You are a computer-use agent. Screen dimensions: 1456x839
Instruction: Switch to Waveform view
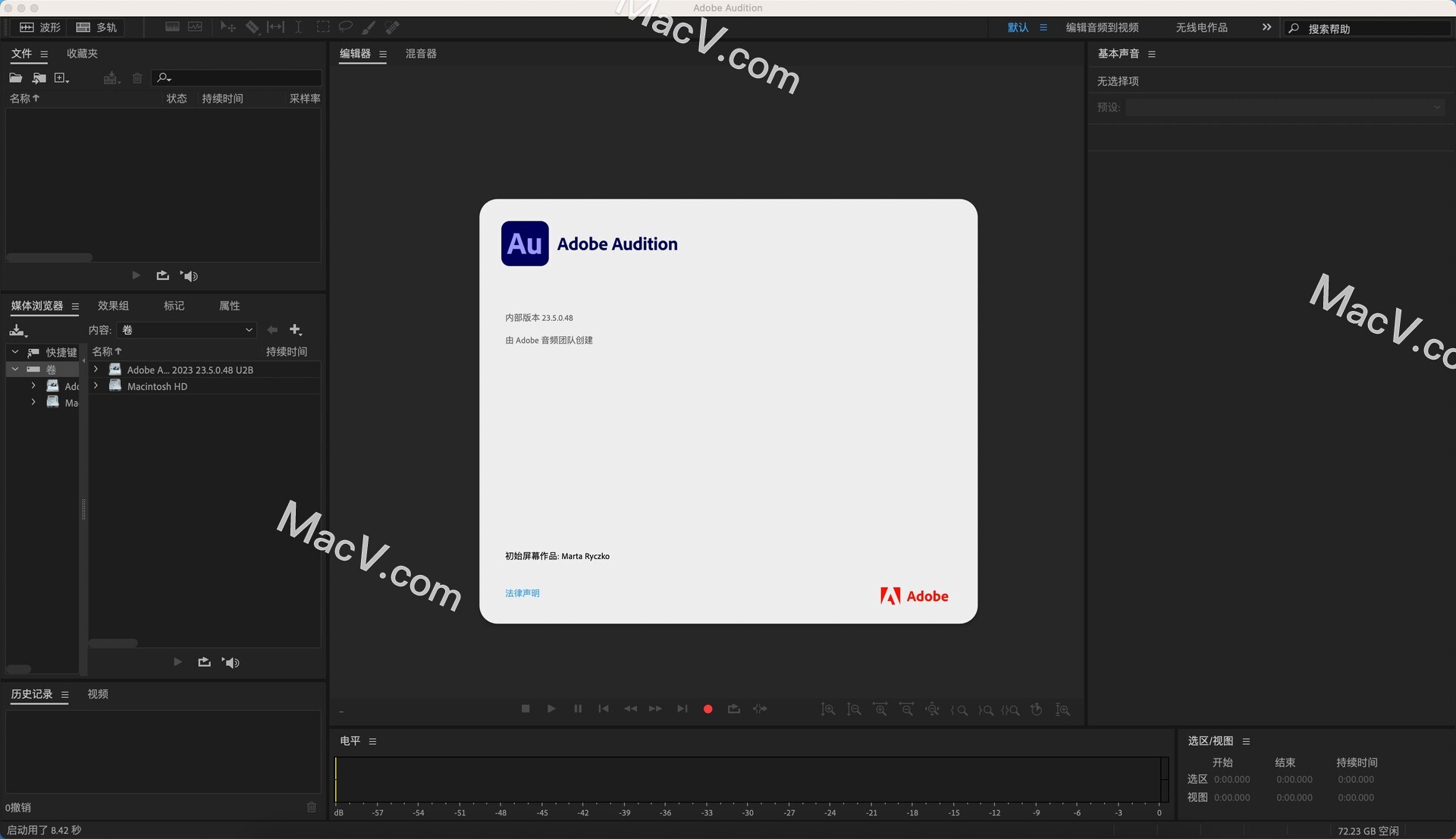[x=40, y=27]
